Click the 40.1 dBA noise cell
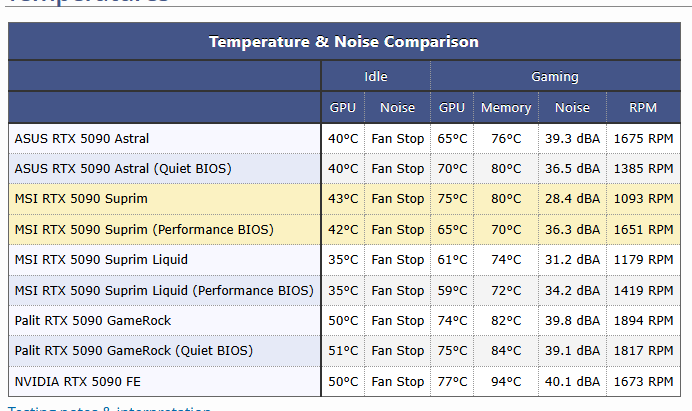 click(572, 381)
